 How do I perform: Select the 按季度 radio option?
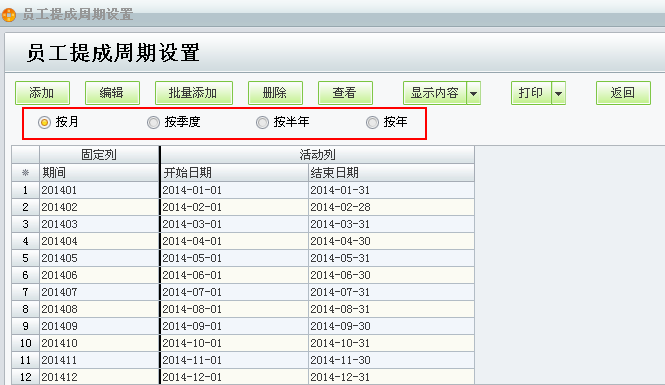point(153,123)
